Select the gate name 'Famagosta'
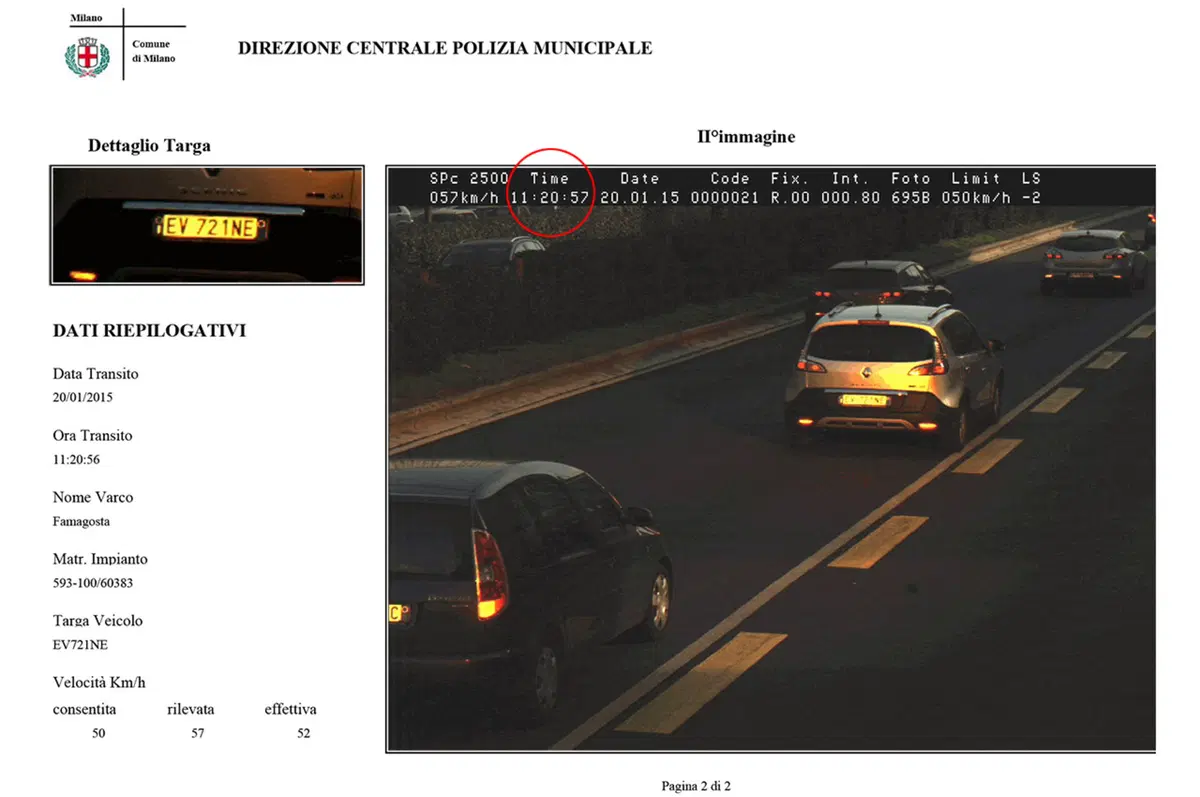 (x=81, y=522)
